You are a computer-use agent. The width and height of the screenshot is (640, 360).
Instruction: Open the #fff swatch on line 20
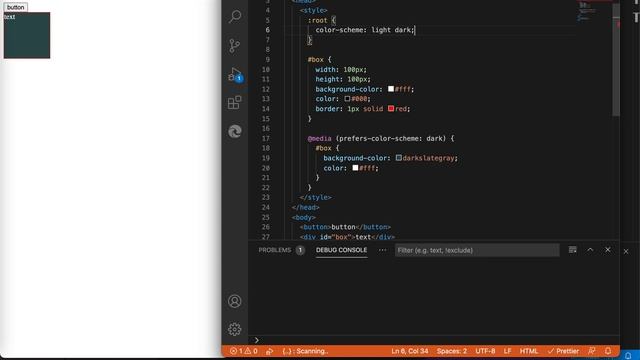(x=356, y=167)
